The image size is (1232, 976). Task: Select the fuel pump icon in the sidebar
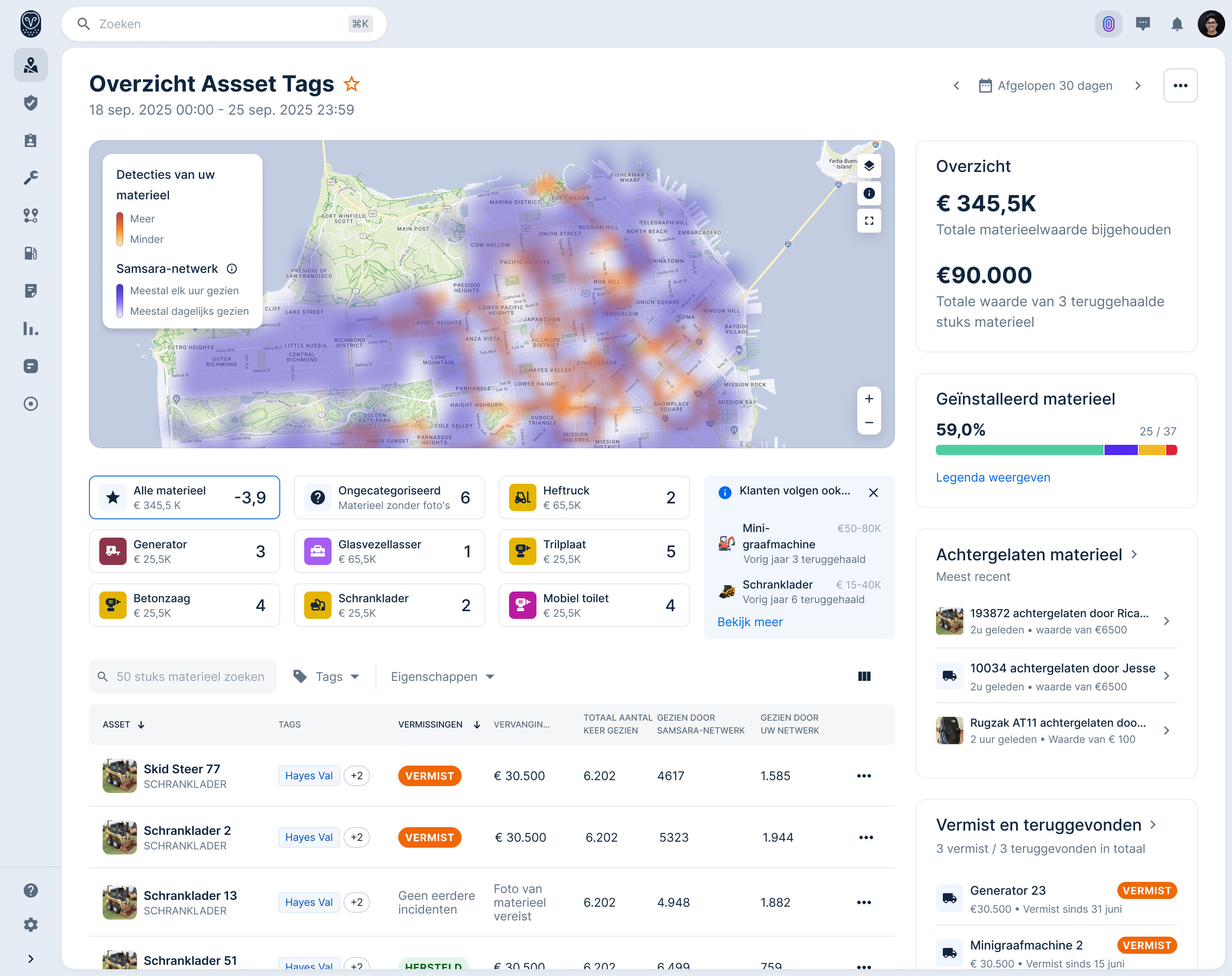(x=30, y=253)
